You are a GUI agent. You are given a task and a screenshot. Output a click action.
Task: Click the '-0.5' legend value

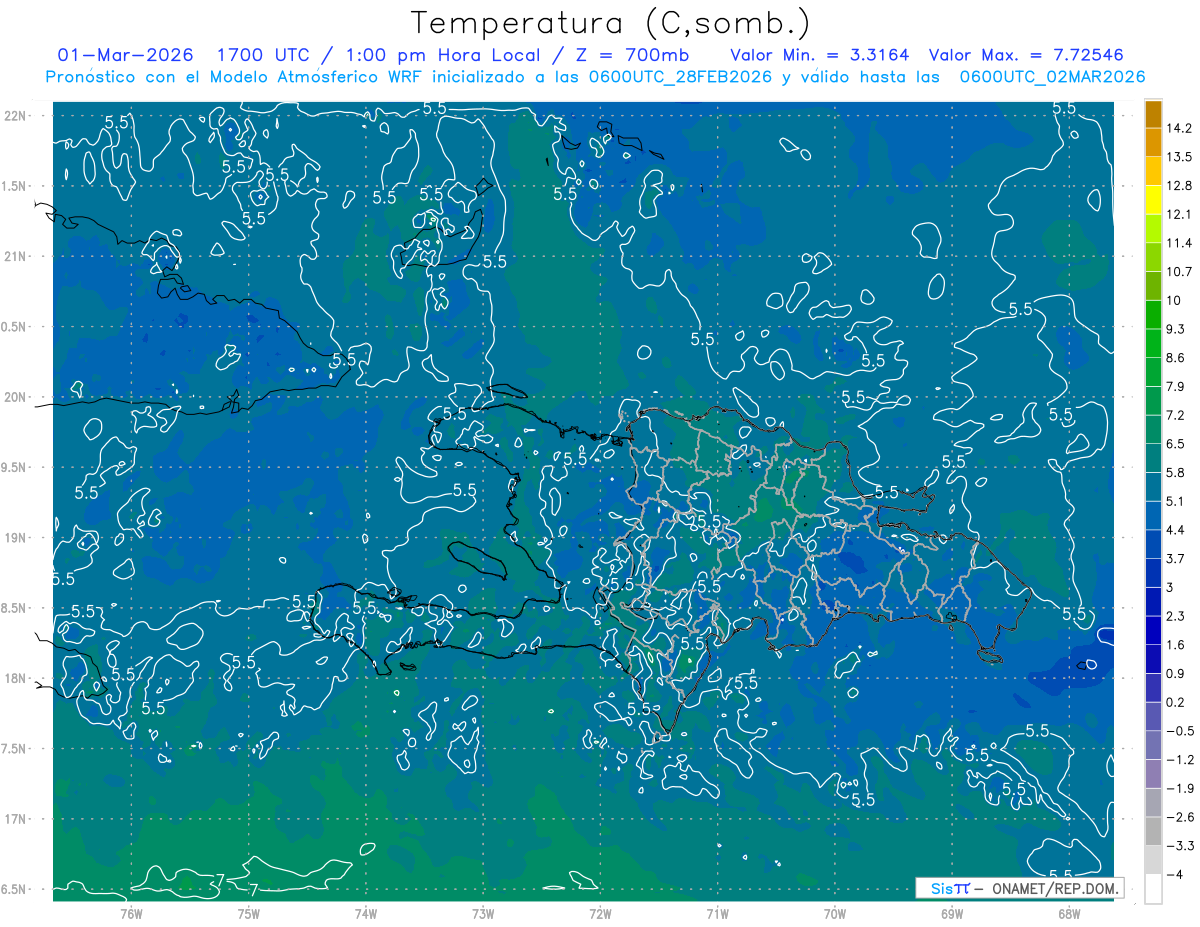coord(1180,731)
